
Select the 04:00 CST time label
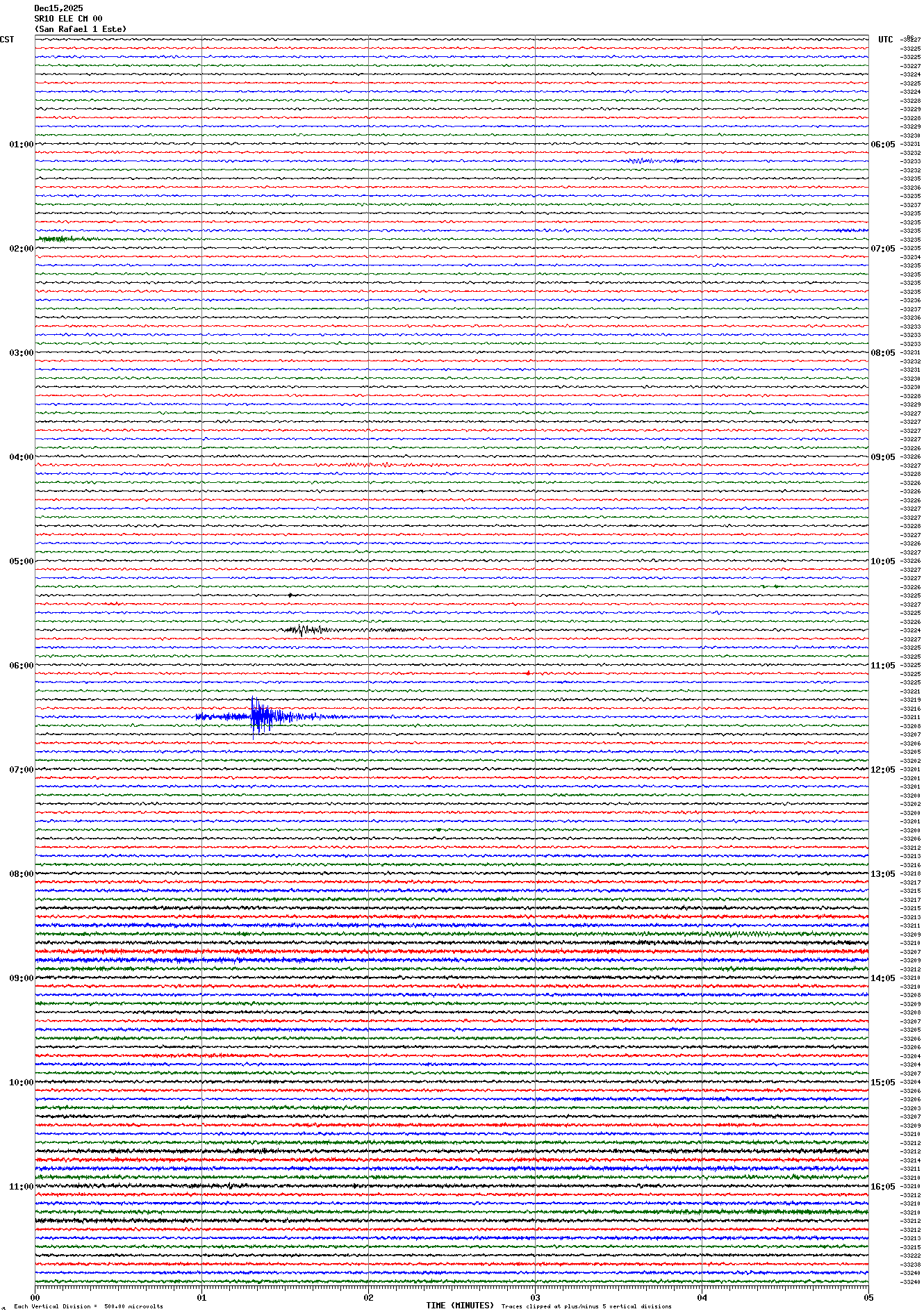(x=21, y=457)
